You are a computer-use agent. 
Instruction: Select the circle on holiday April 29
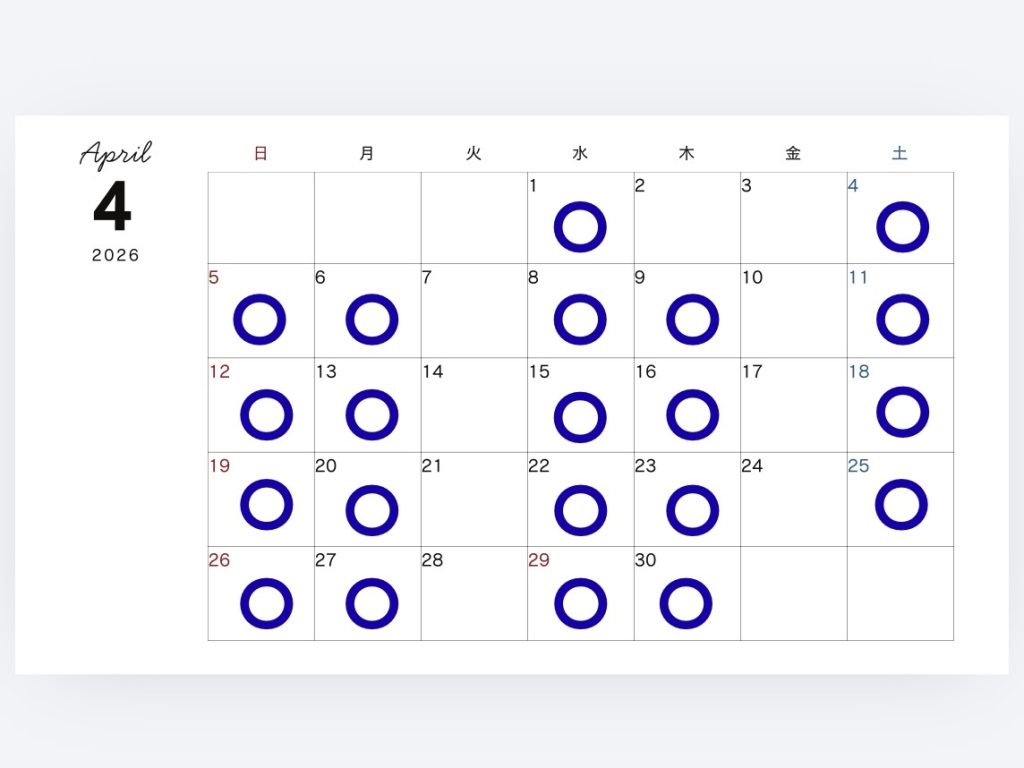(x=580, y=604)
